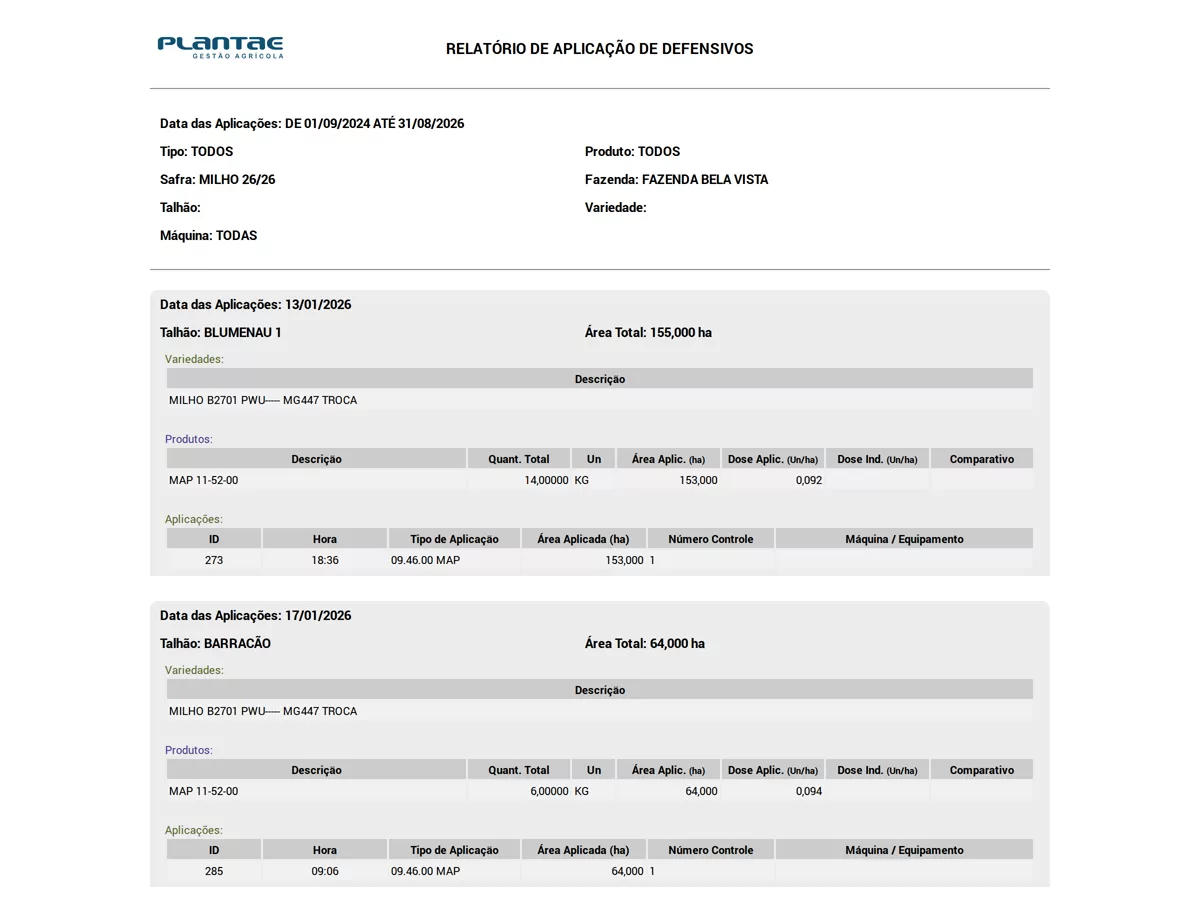Click the 'Variedades:' label in the BARRACÃO block

[x=194, y=670]
